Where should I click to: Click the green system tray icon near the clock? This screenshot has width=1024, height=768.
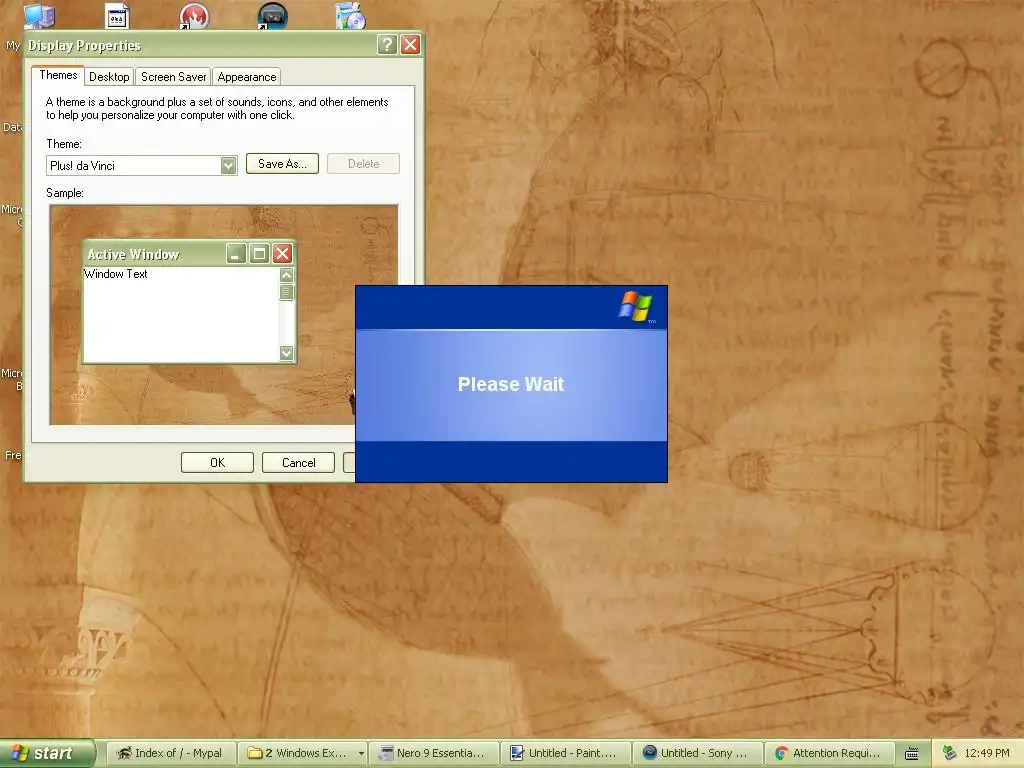949,753
